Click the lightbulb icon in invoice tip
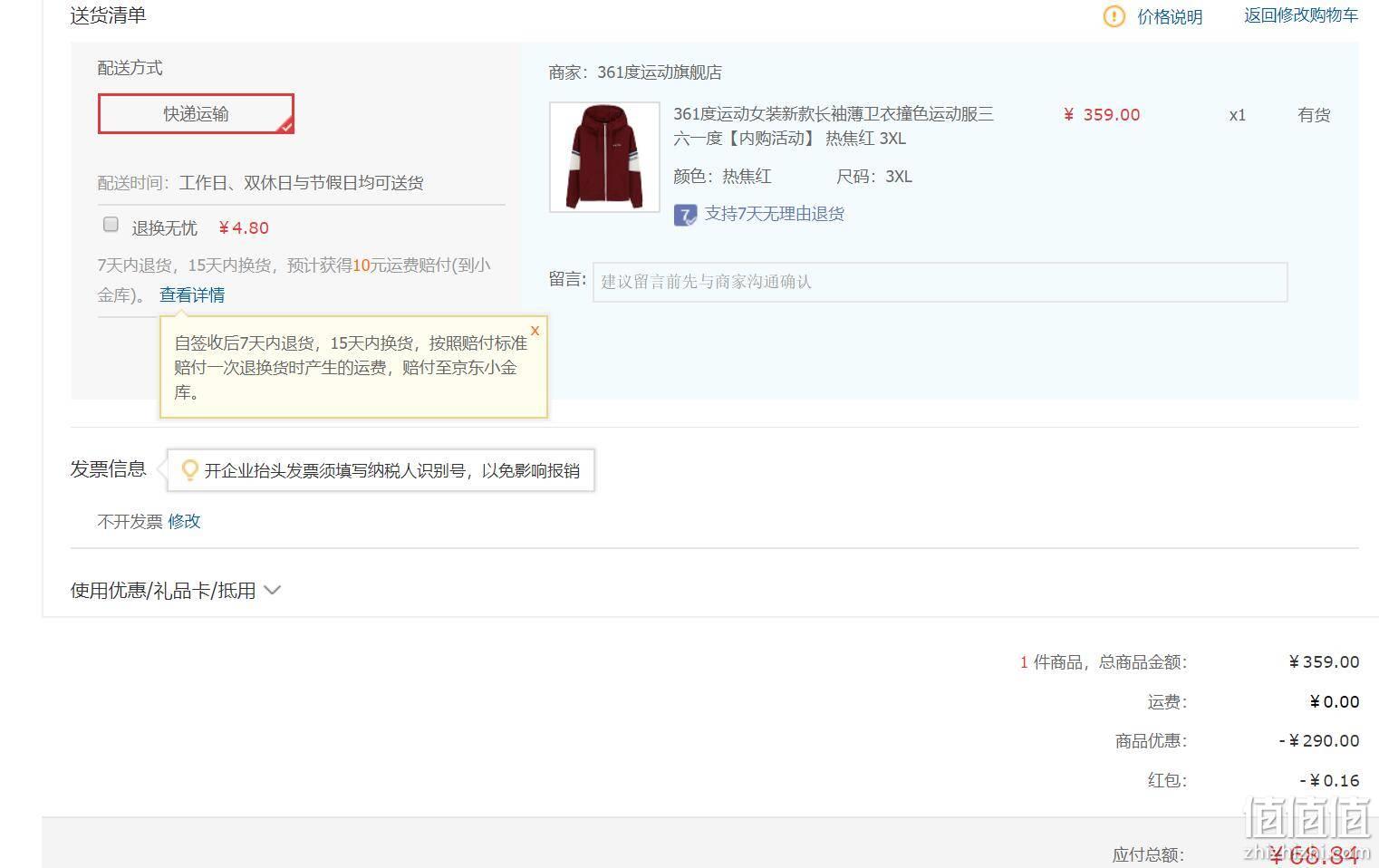The image size is (1379, 868). [x=190, y=470]
